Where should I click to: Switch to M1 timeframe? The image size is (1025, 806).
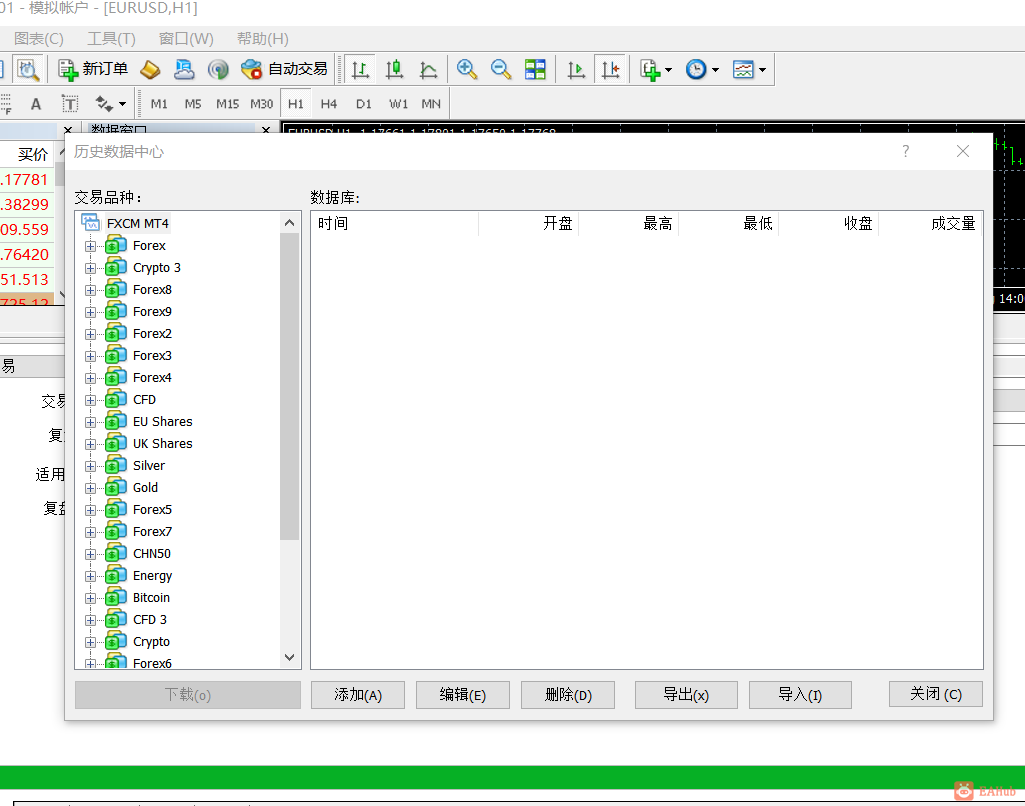pos(159,104)
